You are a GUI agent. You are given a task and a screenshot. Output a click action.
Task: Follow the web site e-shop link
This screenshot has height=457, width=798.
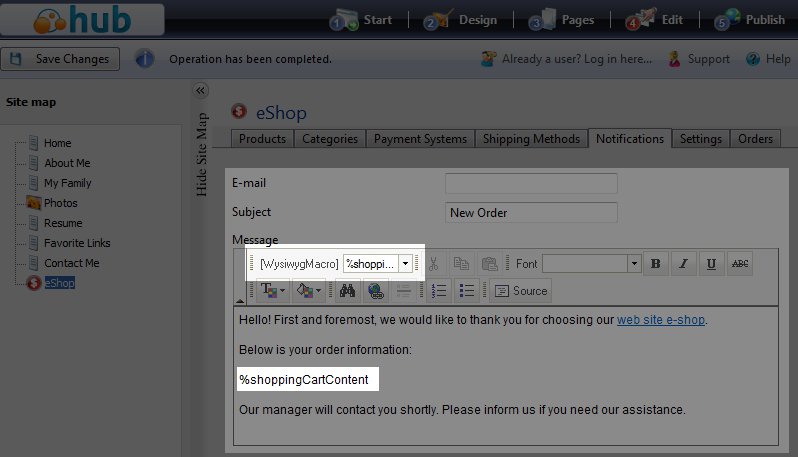pos(661,320)
